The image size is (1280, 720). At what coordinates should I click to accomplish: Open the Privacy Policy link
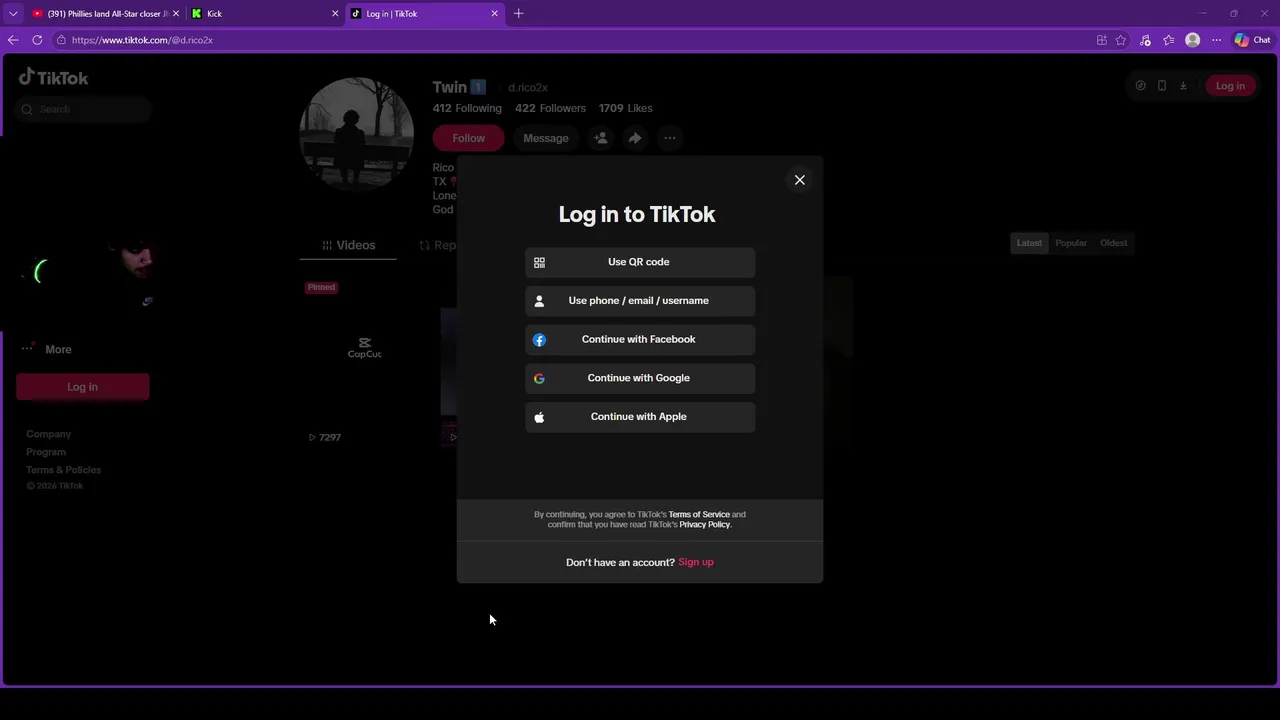[704, 524]
